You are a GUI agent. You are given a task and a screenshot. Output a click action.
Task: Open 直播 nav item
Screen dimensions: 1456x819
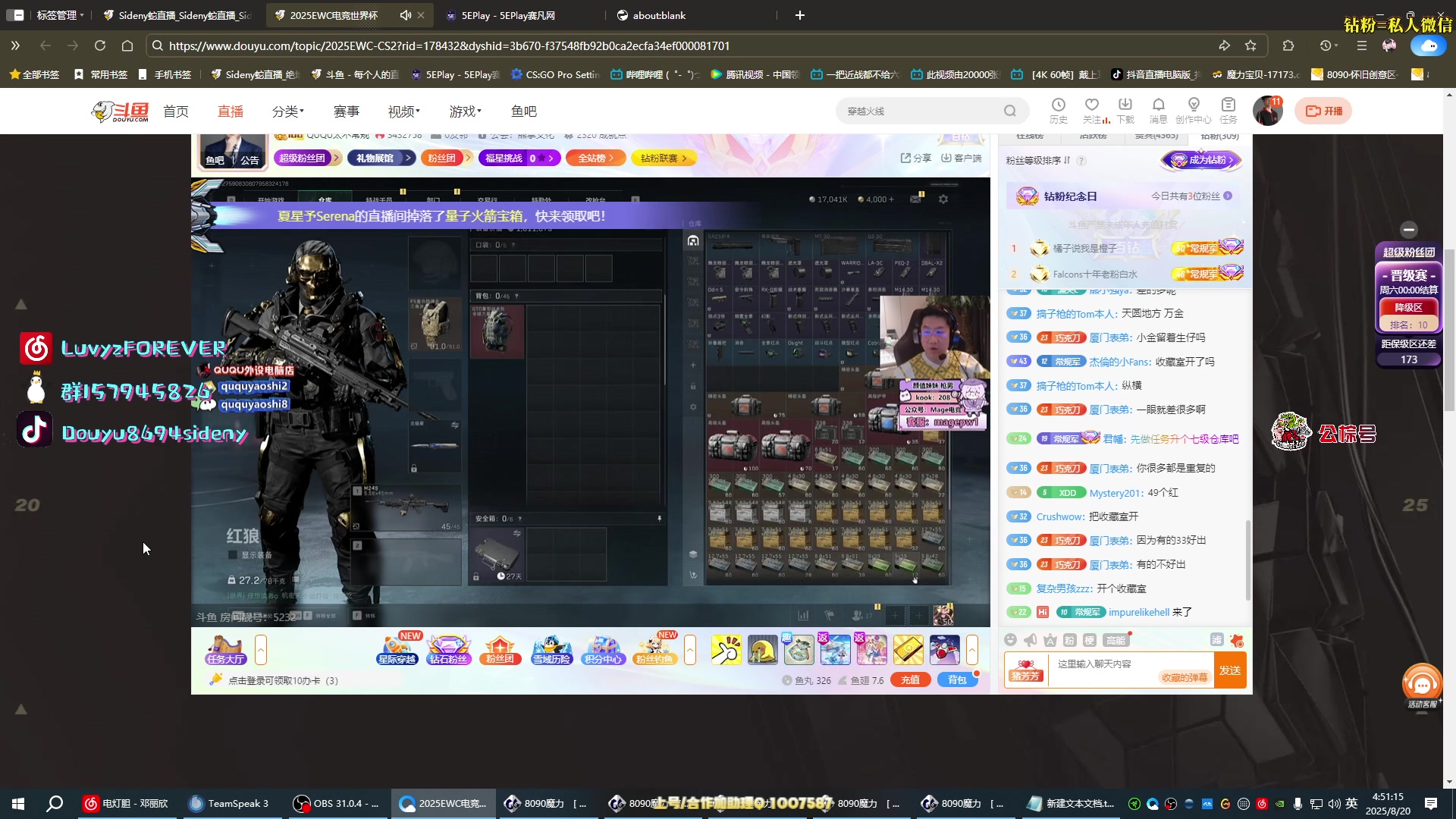click(x=231, y=111)
